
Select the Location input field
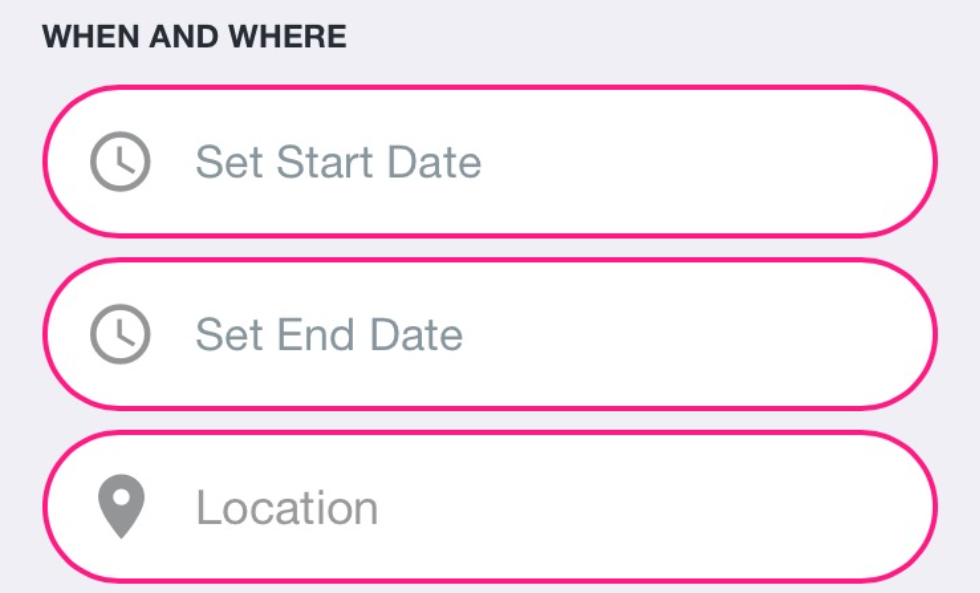(x=490, y=507)
